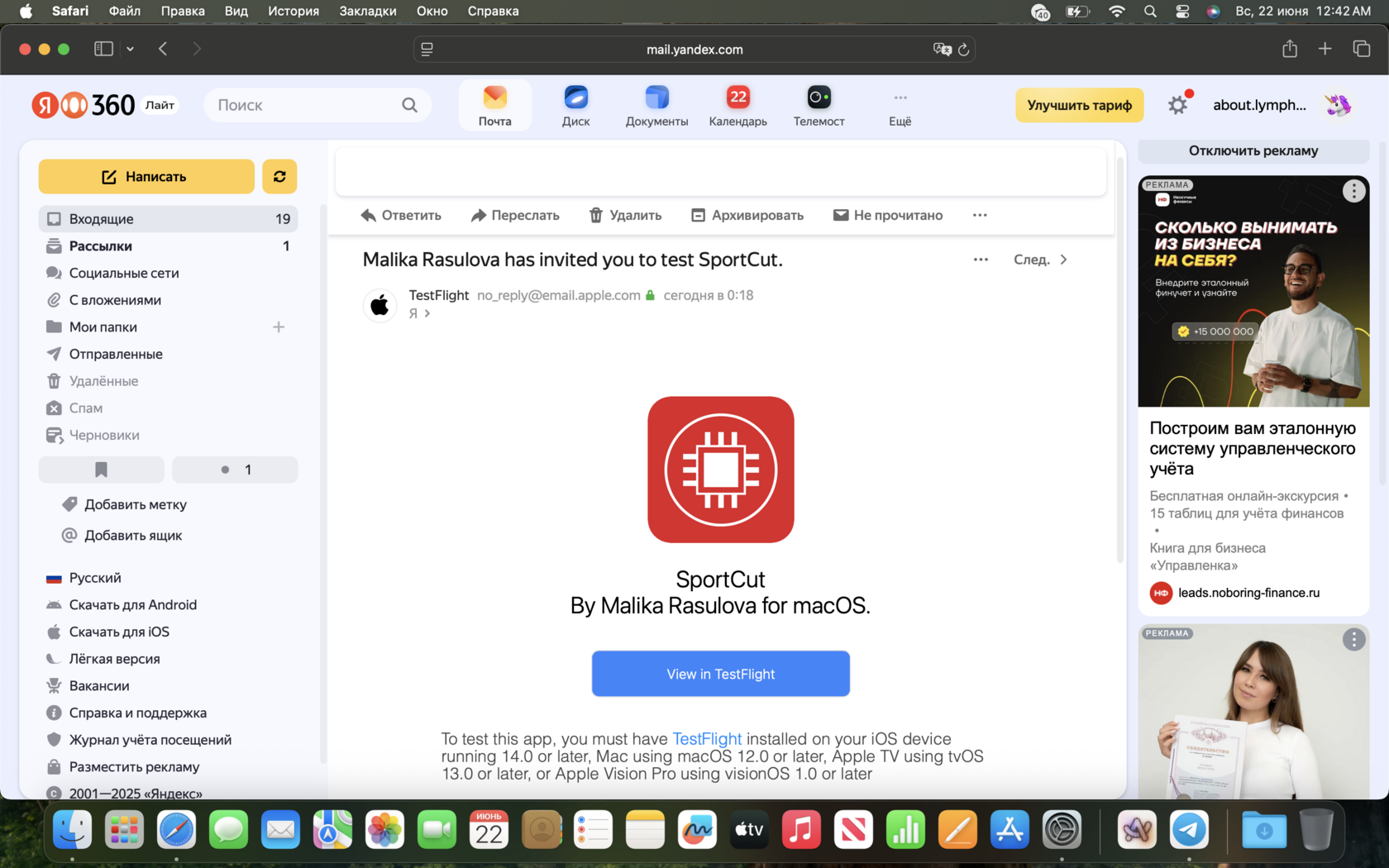
Task: Toggle the Safari sidebar button
Action: [103, 49]
